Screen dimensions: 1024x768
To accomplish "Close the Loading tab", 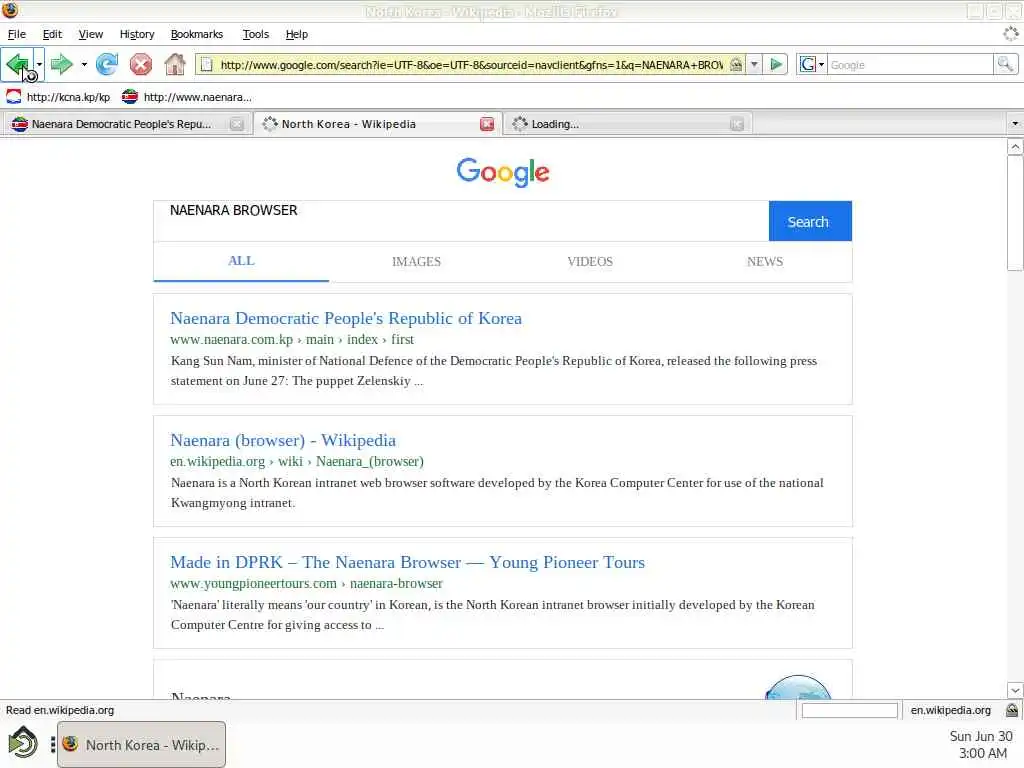I will [737, 124].
